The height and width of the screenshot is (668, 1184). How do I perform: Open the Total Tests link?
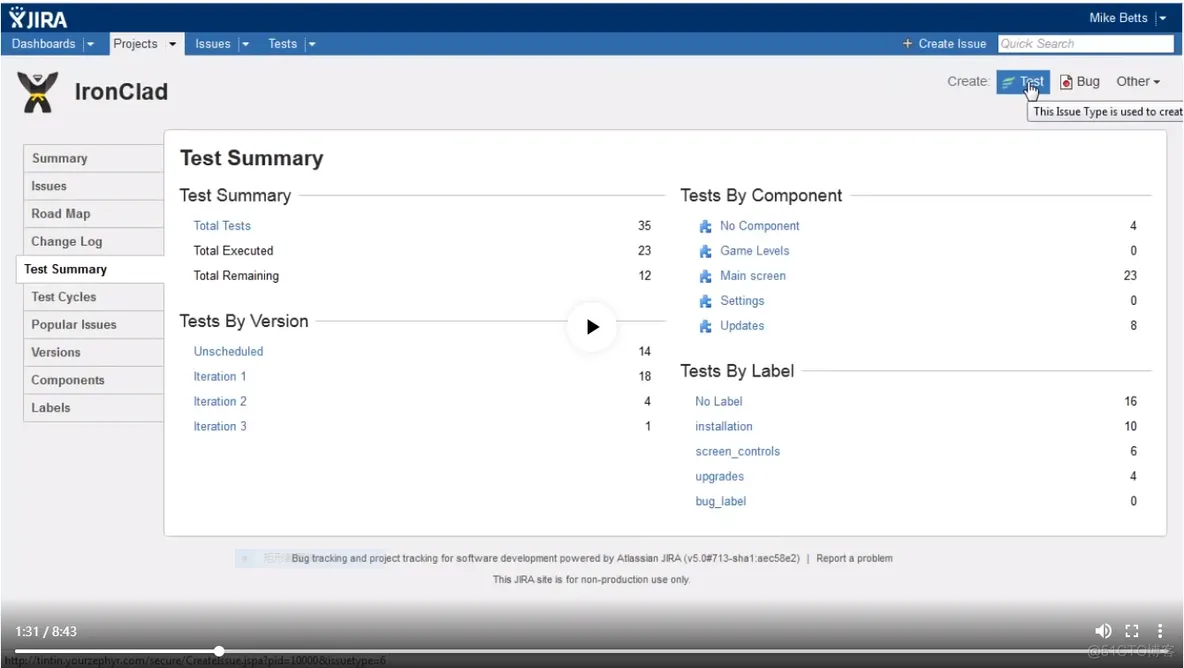tap(222, 226)
